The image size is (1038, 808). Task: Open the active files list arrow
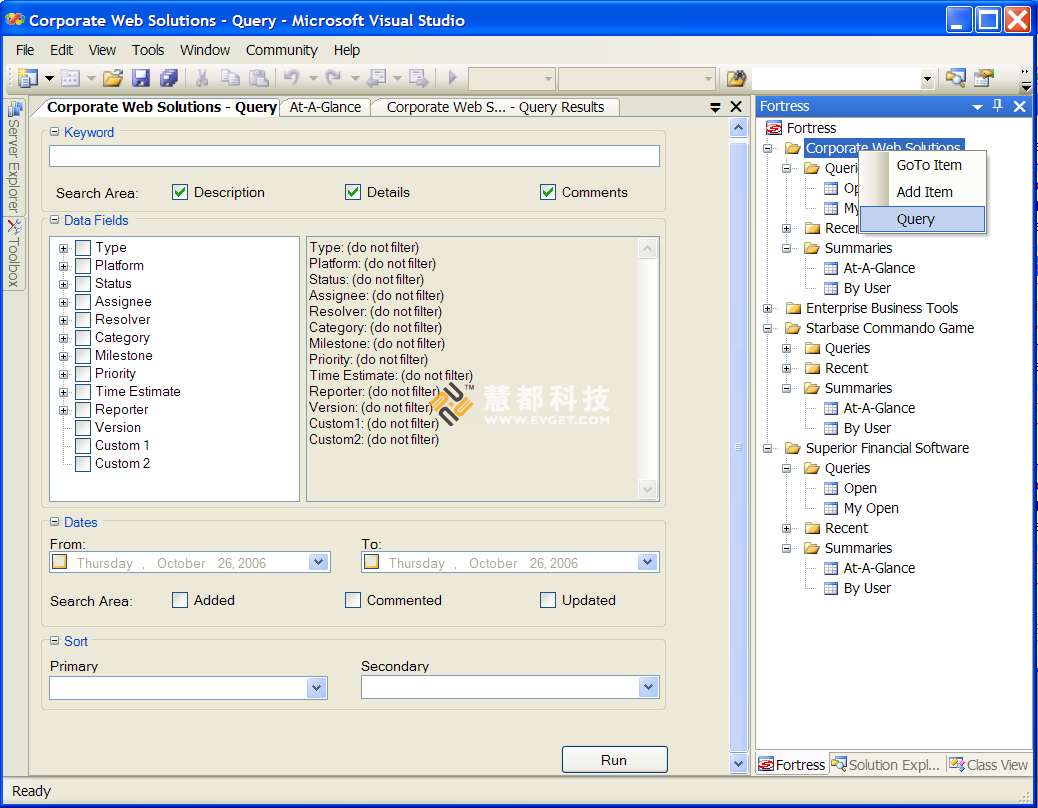click(715, 107)
